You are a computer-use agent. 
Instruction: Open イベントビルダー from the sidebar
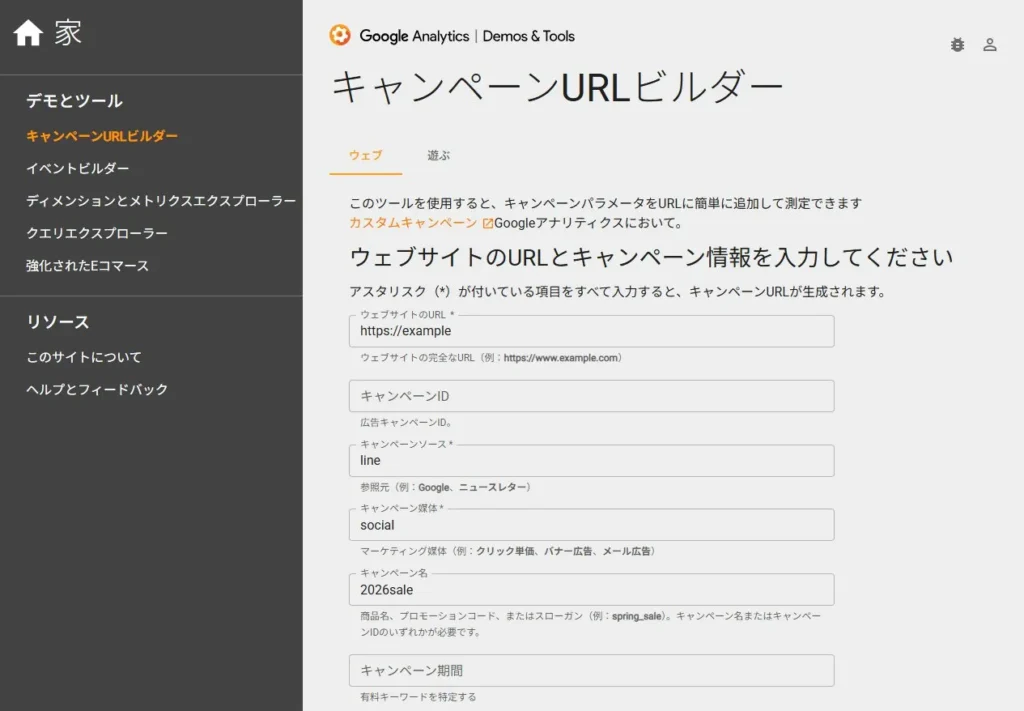[x=77, y=169]
